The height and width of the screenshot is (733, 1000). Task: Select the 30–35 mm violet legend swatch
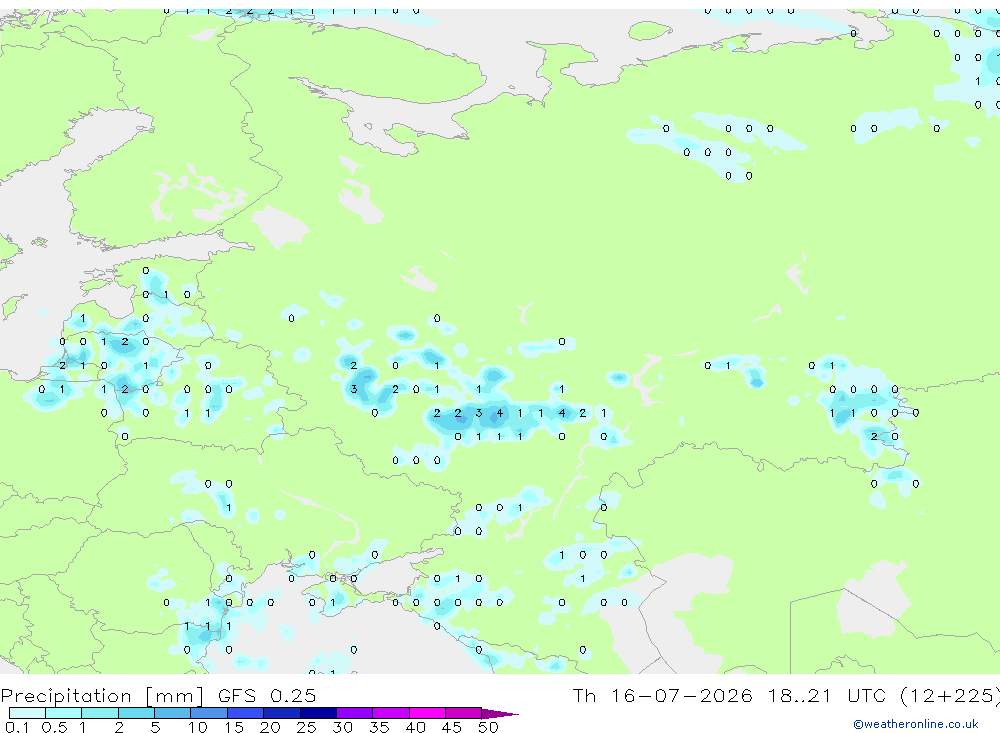[355, 713]
